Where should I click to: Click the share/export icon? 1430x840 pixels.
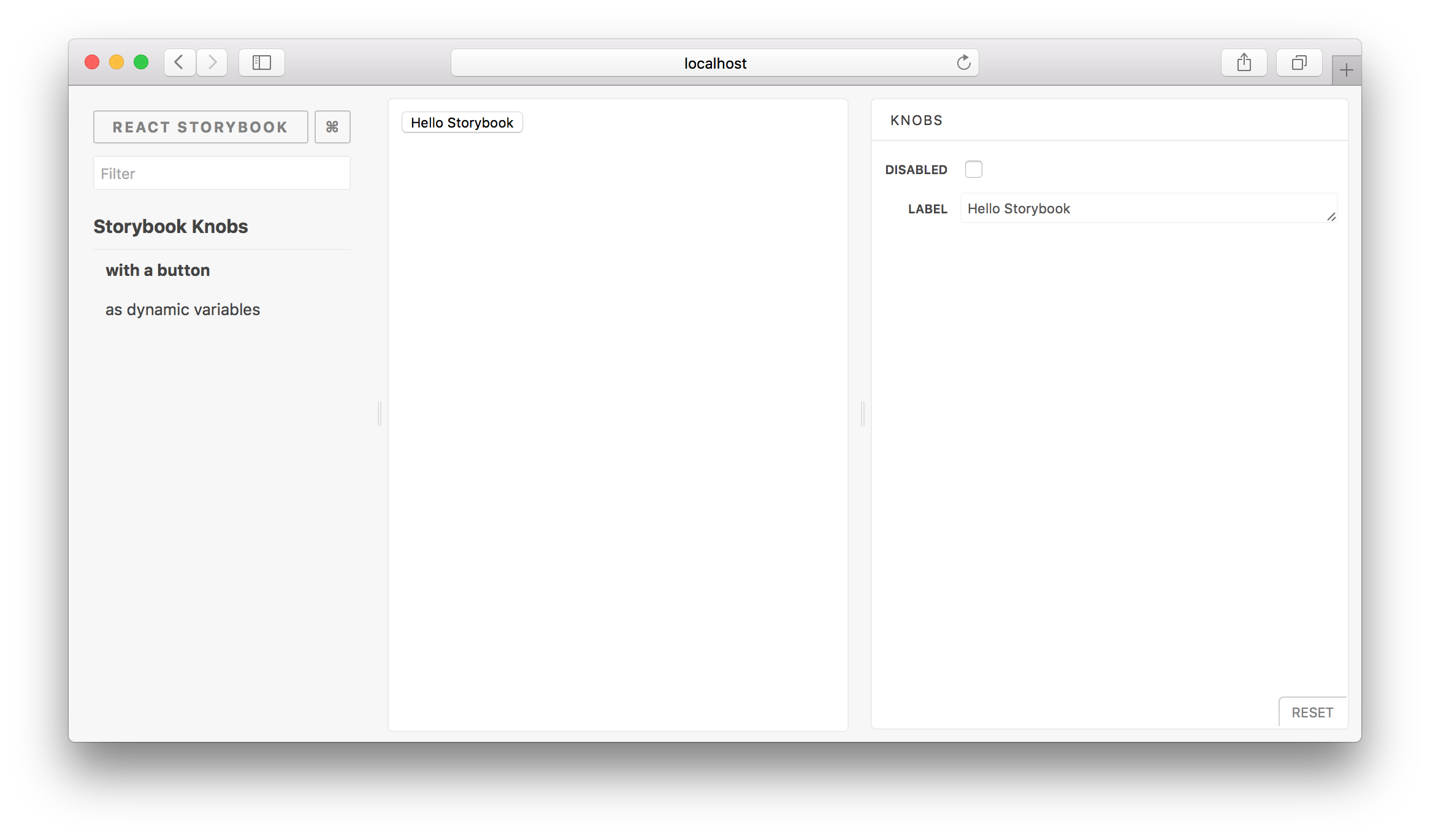[x=1243, y=62]
